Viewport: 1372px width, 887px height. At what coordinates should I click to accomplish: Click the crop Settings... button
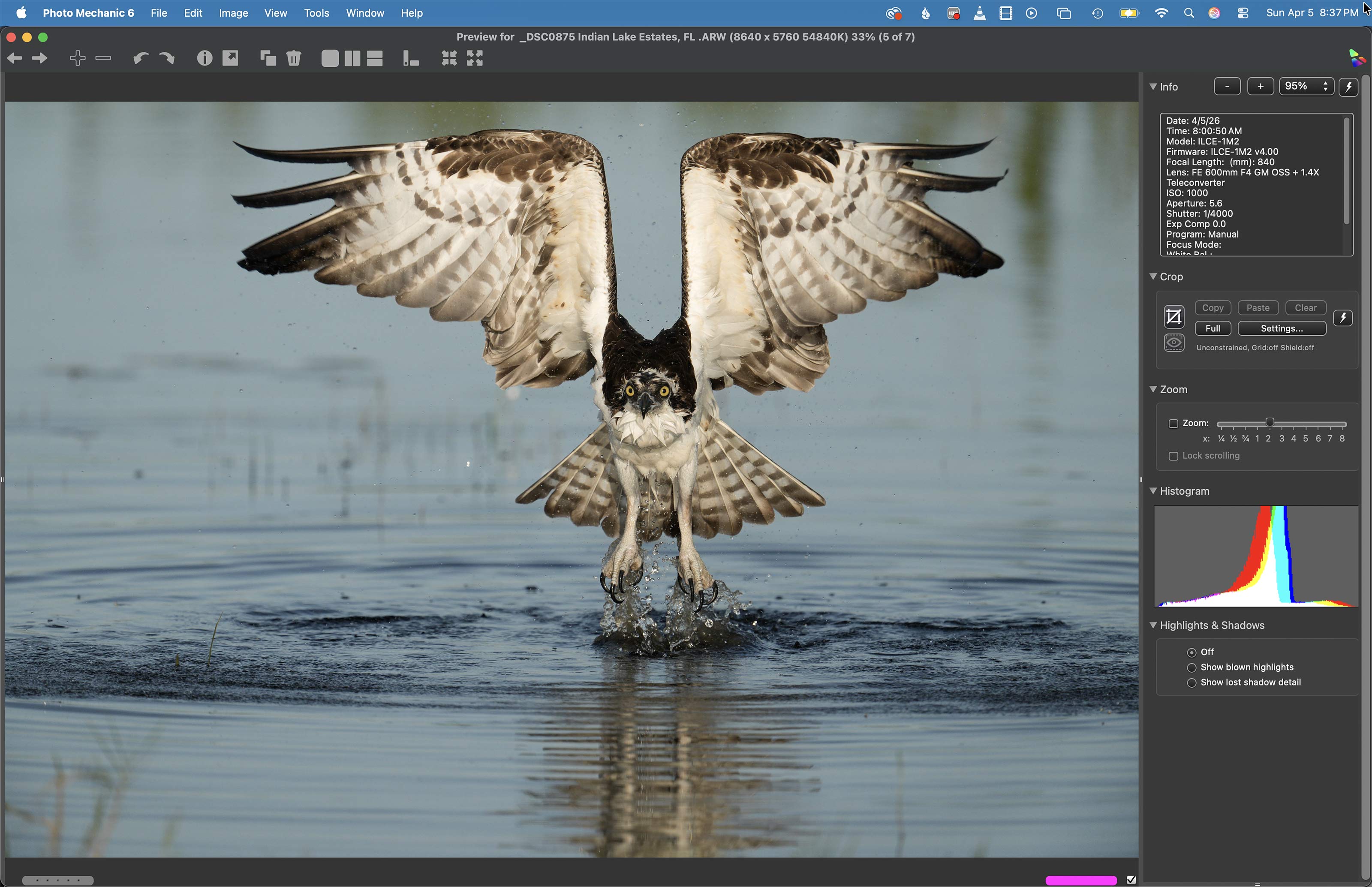tap(1281, 328)
